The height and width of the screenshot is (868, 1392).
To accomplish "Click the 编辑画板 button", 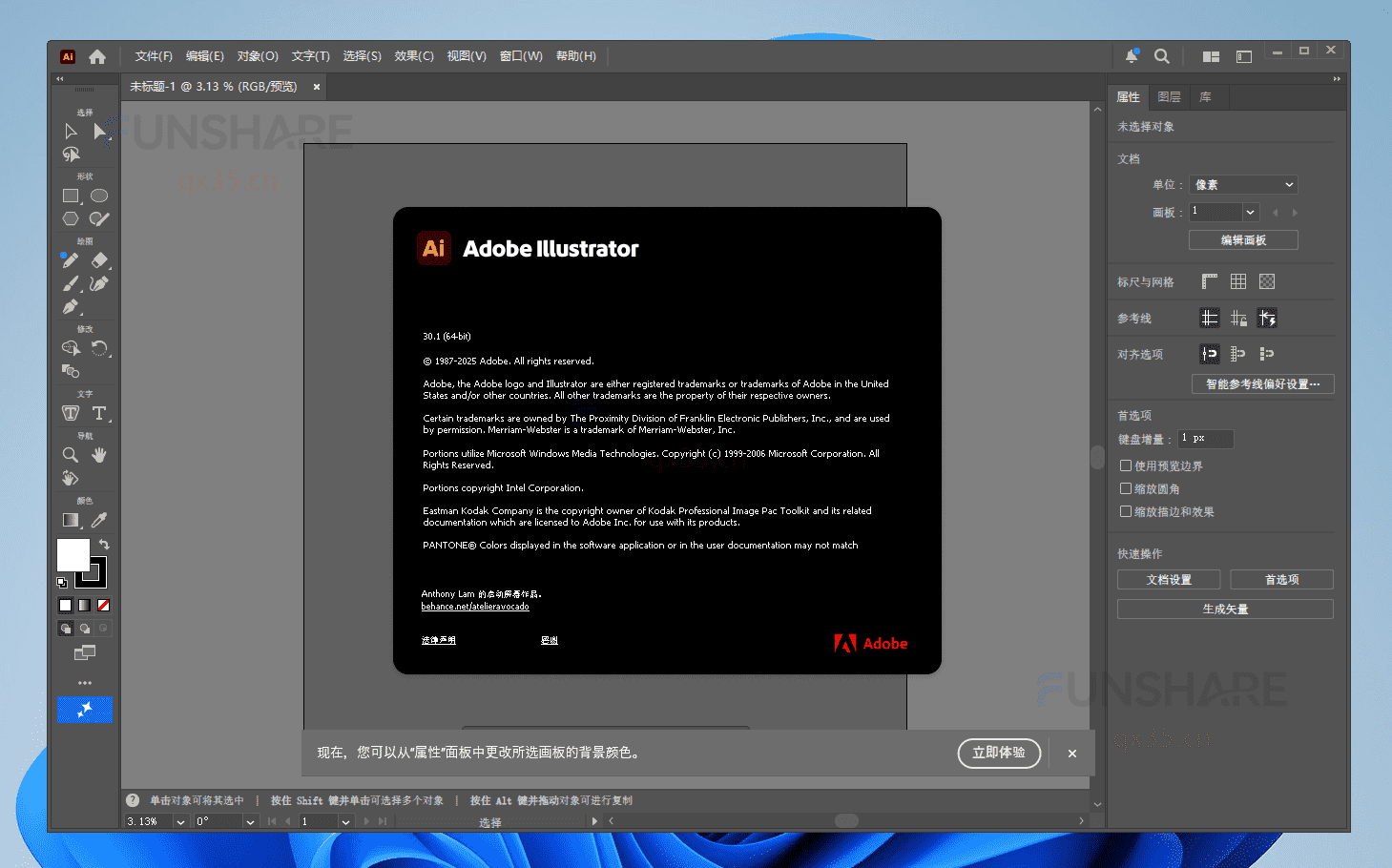I will 1243,240.
